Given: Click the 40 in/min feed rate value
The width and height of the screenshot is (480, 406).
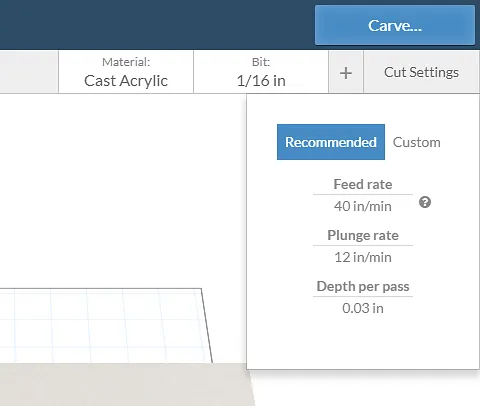Looking at the screenshot, I should coord(363,206).
